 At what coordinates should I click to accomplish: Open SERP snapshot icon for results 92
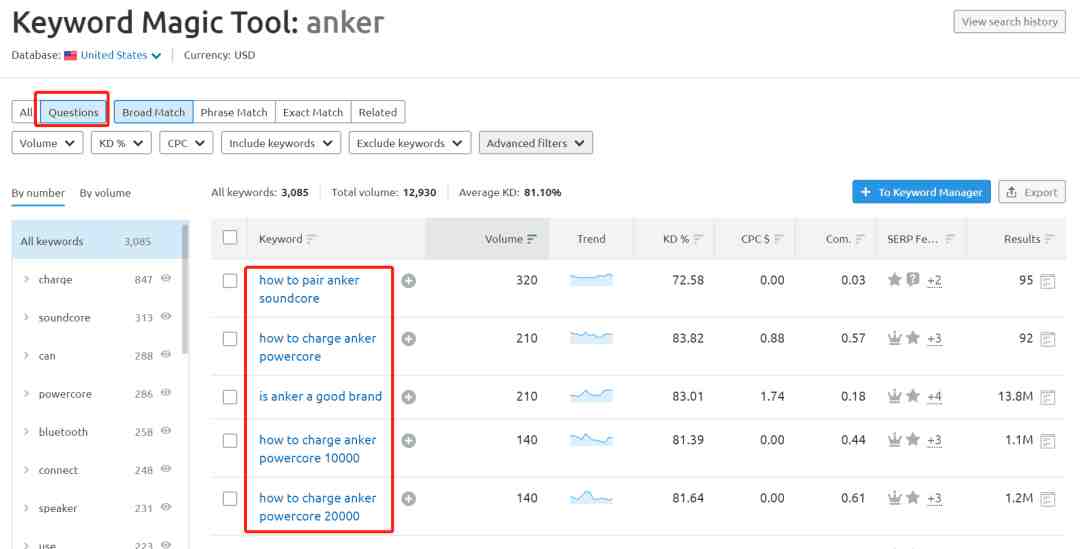[x=1047, y=339]
